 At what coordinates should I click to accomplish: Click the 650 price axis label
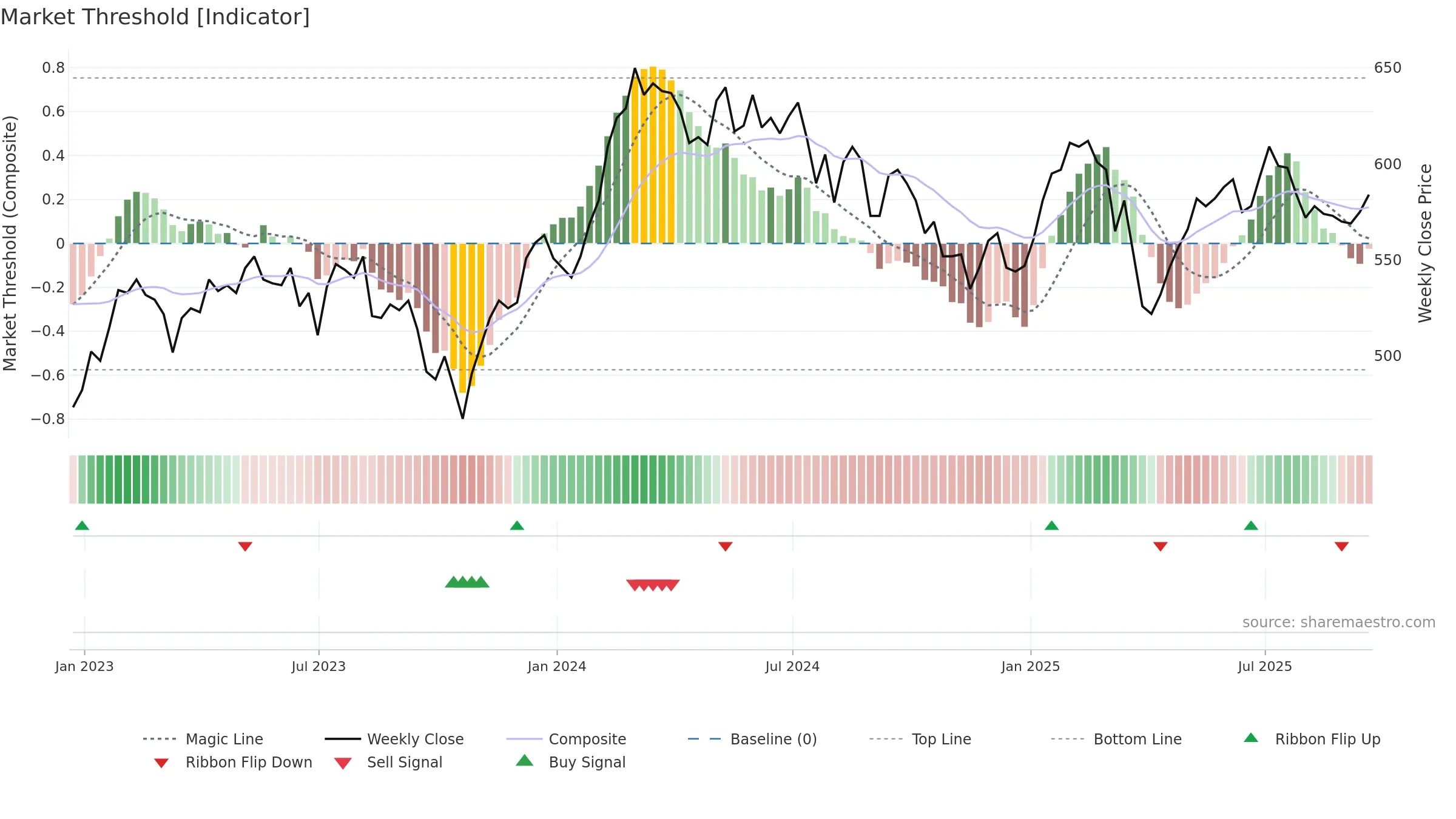point(1388,68)
